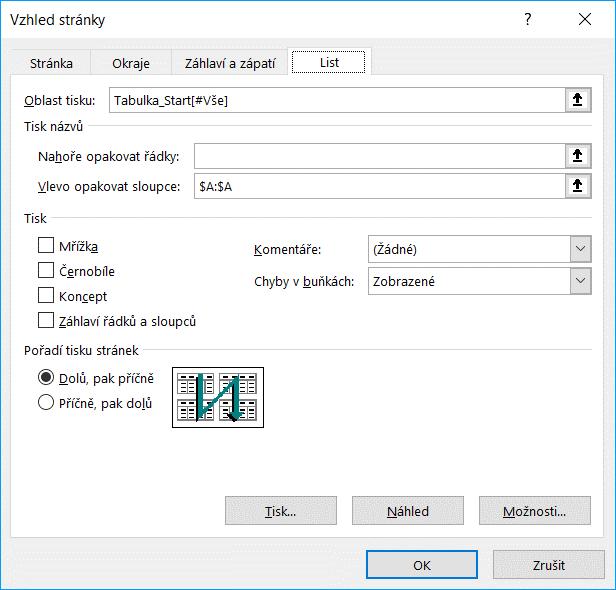Click the Oblast tisku input field

(x=337, y=100)
